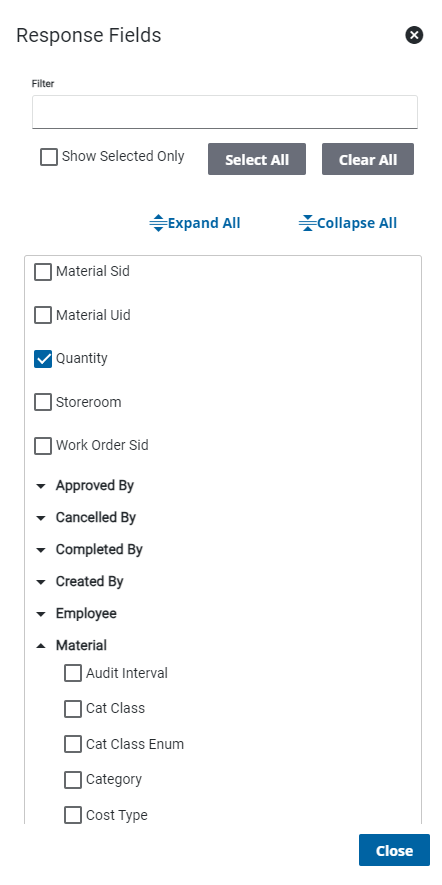The image size is (442, 885).
Task: Tick the Work Order Sid checkbox
Action: point(43,446)
